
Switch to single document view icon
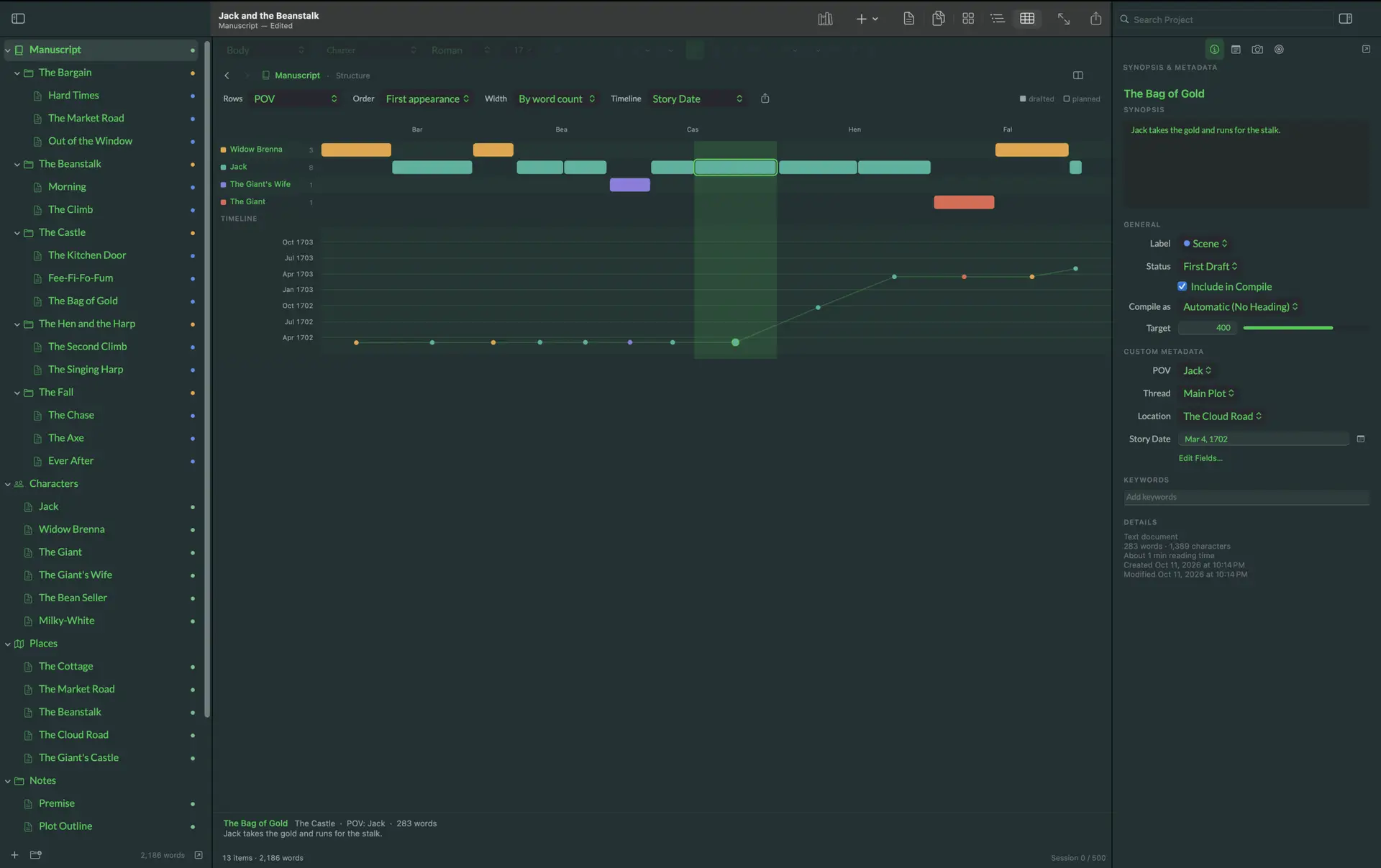coord(908,19)
